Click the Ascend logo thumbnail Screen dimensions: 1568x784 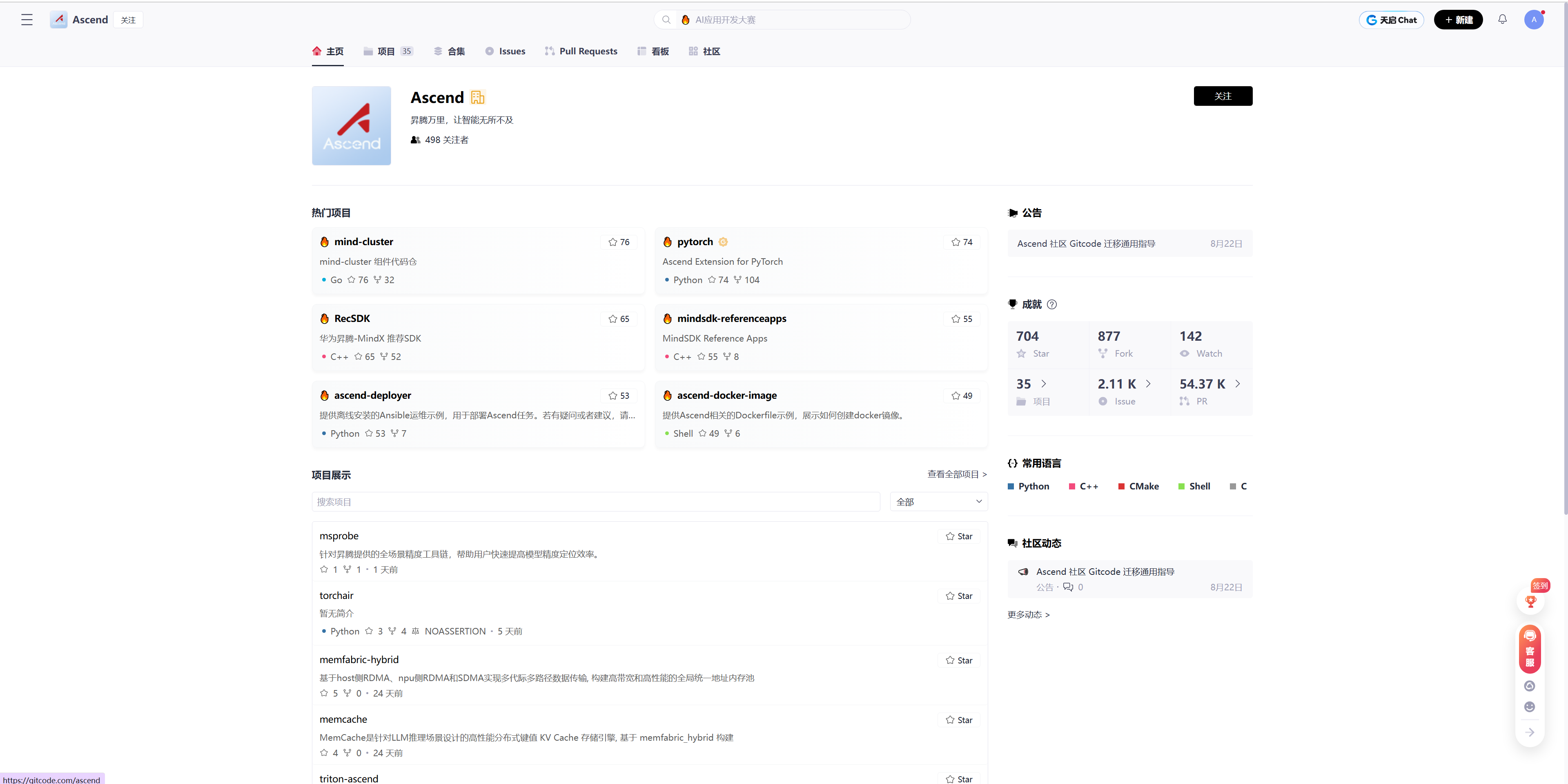pos(351,125)
